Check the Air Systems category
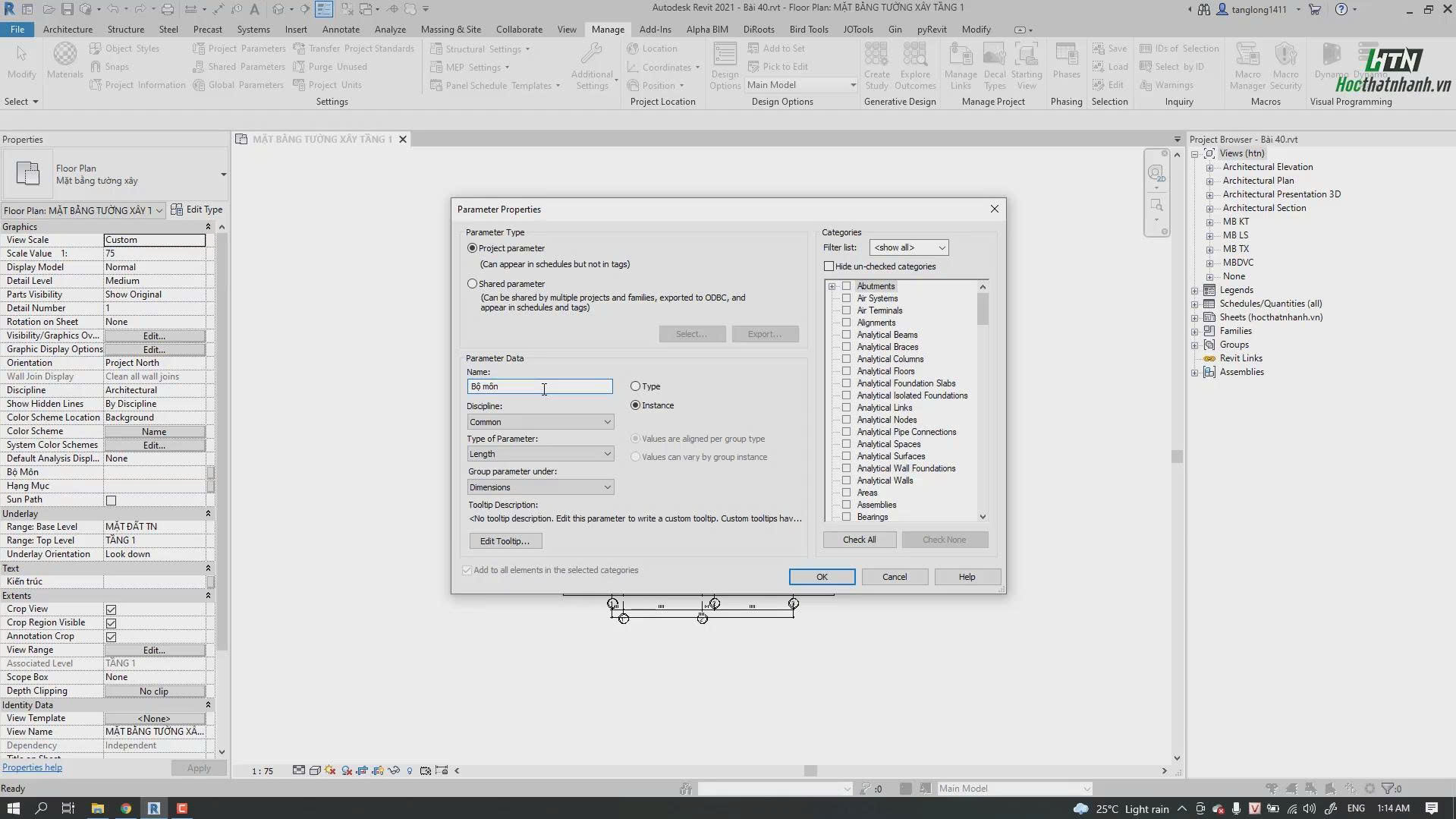 click(847, 298)
